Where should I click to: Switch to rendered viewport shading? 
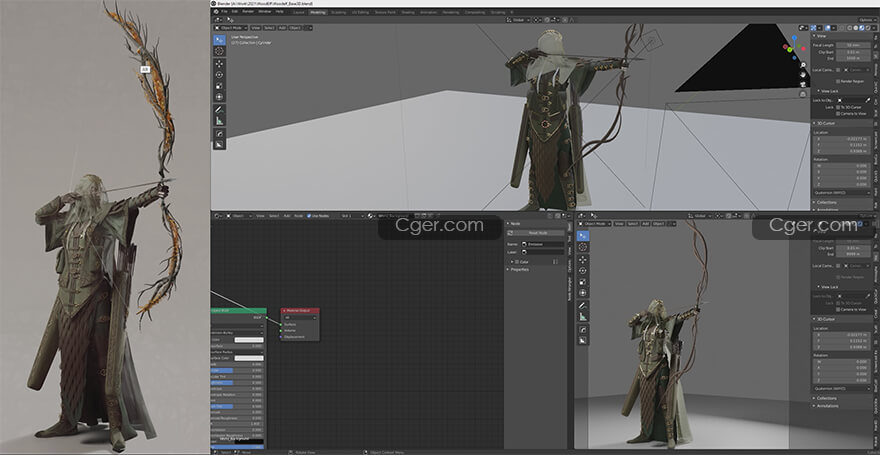tap(867, 28)
